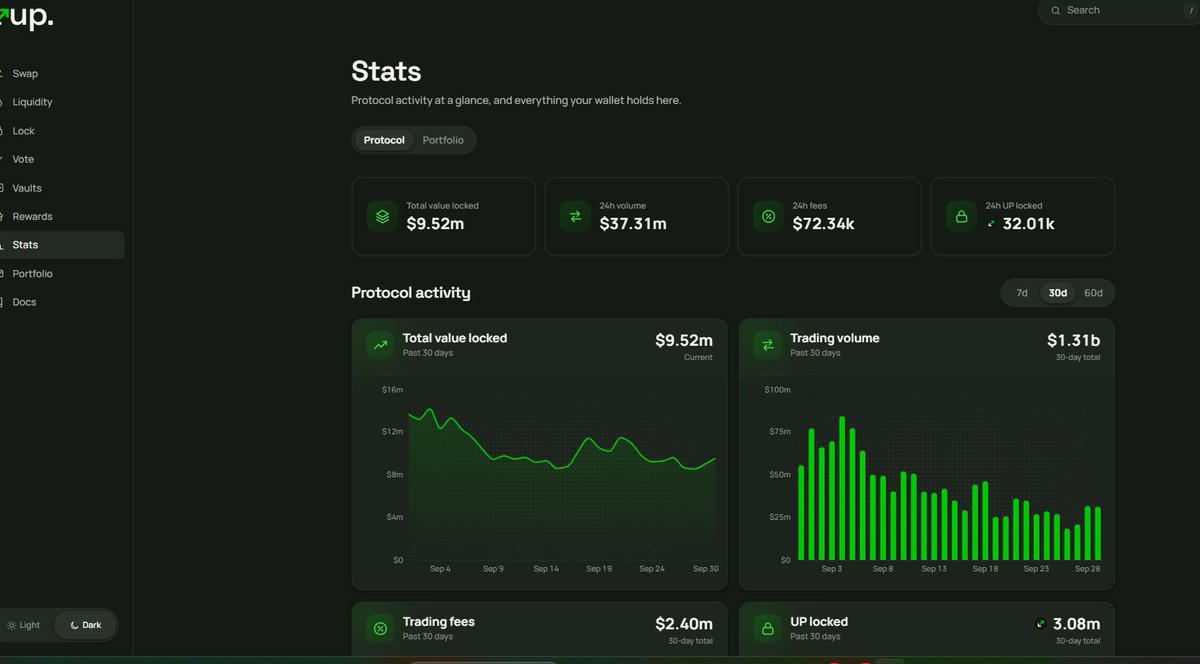The image size is (1200, 664).
Task: Click the $37.31m 24h volume value
Action: pyautogui.click(x=633, y=224)
